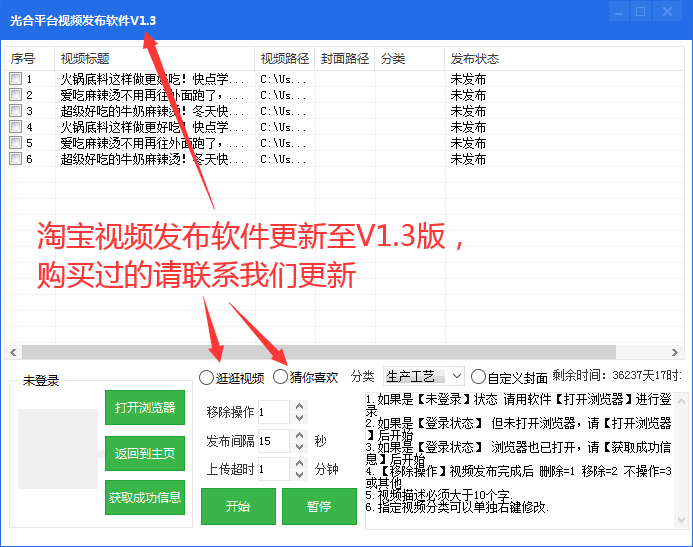Select row 4 video title text

(152, 127)
